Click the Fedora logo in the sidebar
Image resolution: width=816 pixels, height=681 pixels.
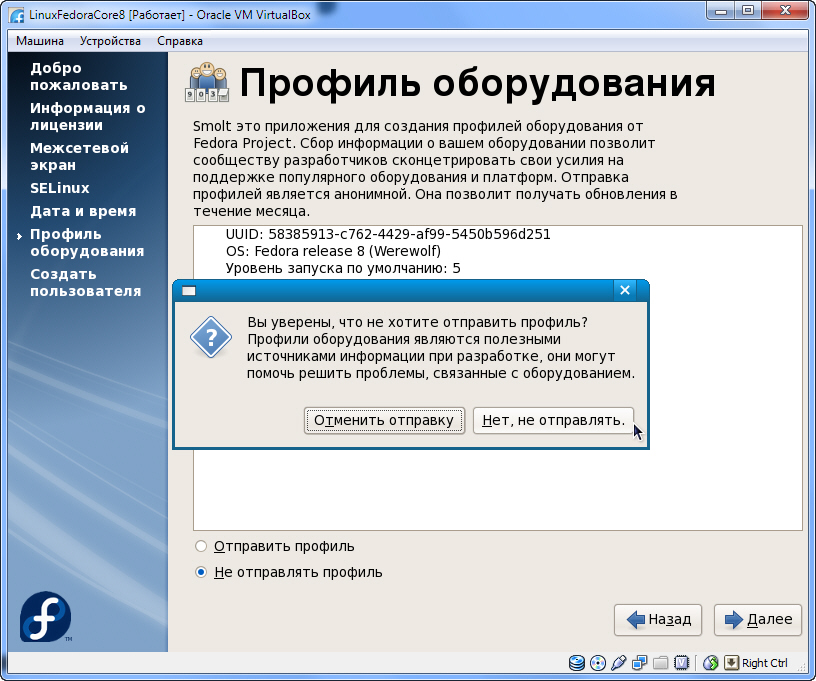(45, 616)
